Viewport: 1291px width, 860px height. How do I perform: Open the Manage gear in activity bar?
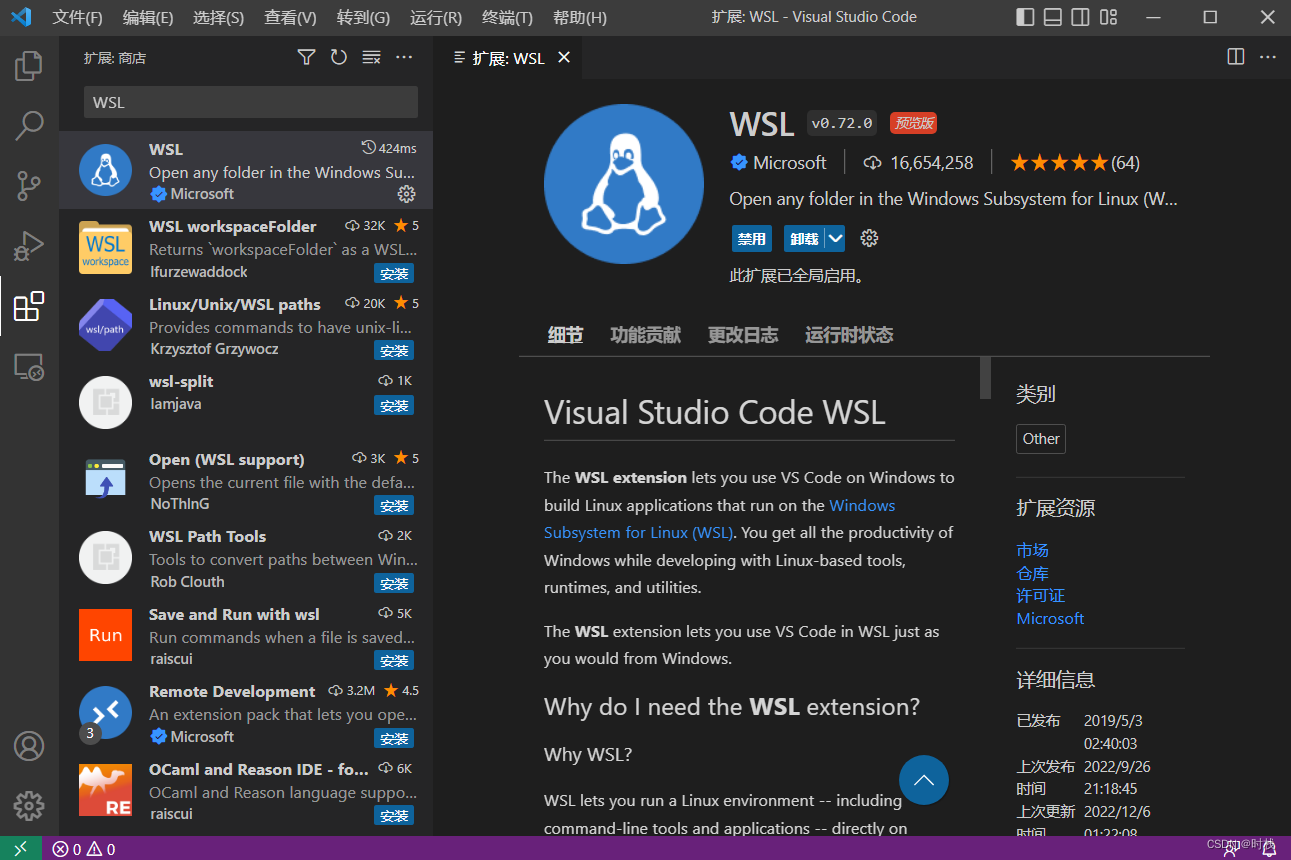point(29,805)
